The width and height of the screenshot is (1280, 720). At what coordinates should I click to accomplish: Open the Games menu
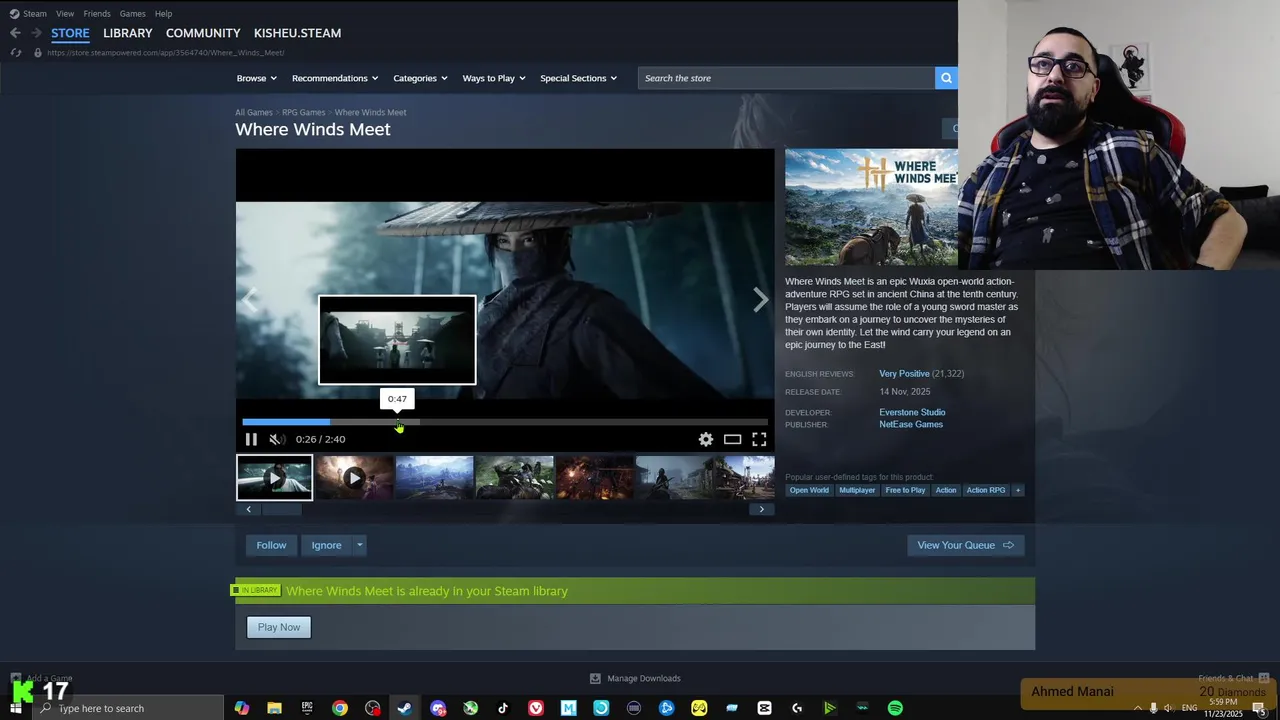[x=132, y=14]
